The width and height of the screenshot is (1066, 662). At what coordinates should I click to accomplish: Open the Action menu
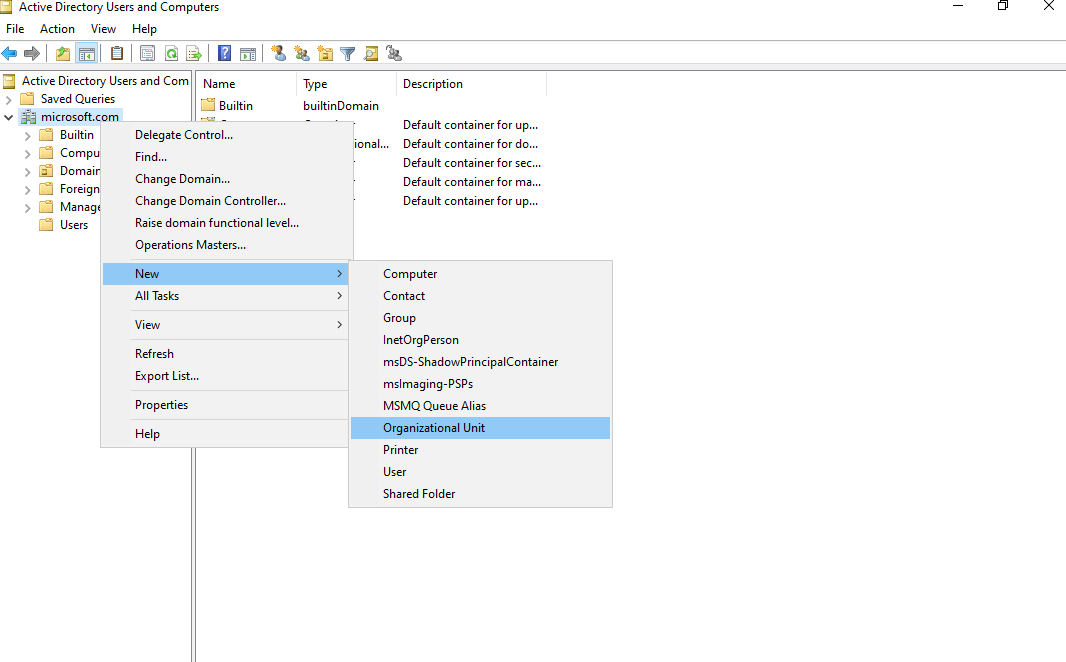[57, 29]
